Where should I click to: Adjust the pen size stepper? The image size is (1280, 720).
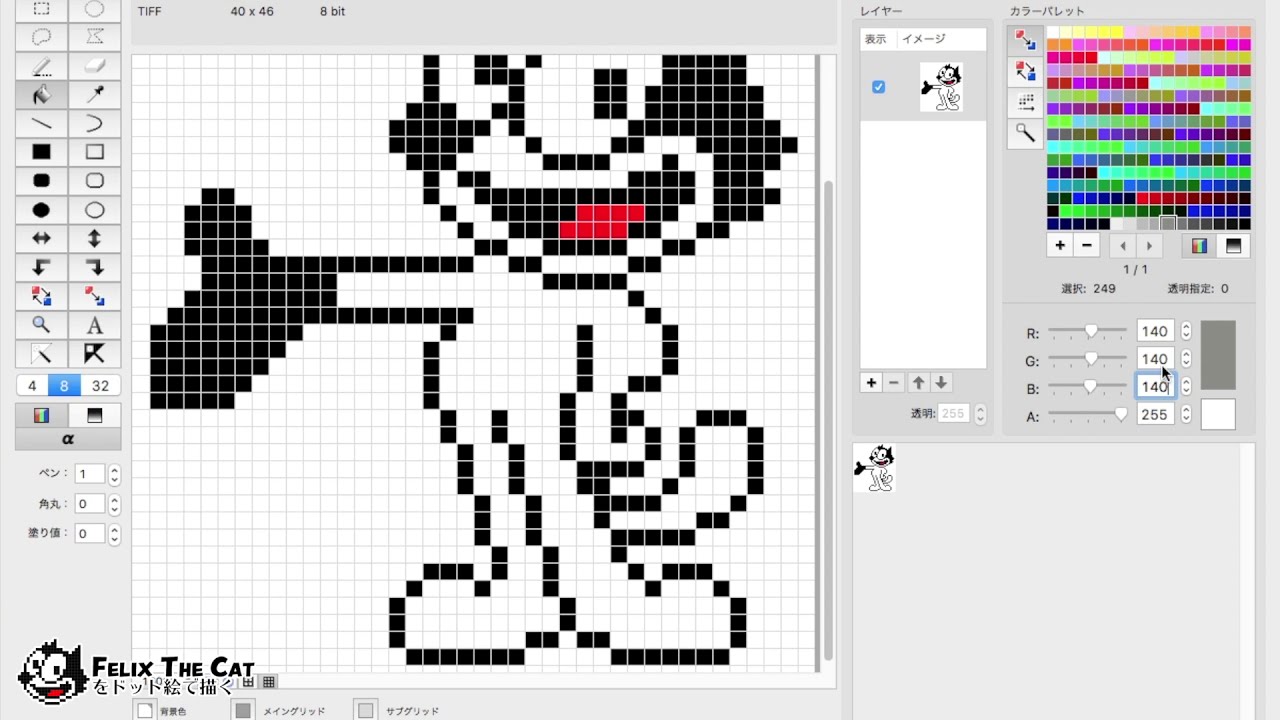114,475
